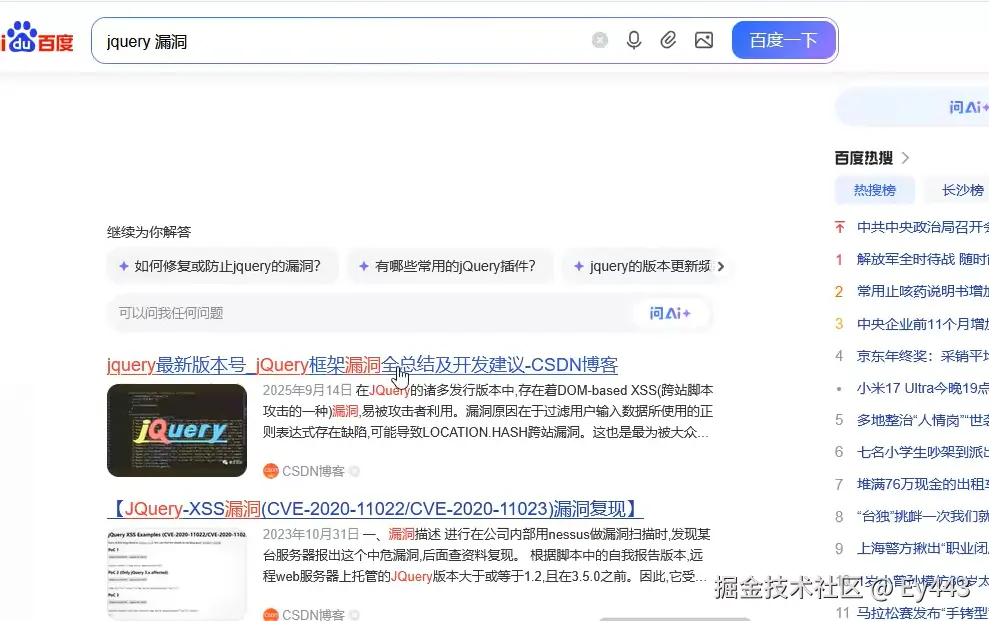Click the sparkle icon on jquery的版本 suggestion
Image resolution: width=989 pixels, height=621 pixels.
tap(579, 266)
